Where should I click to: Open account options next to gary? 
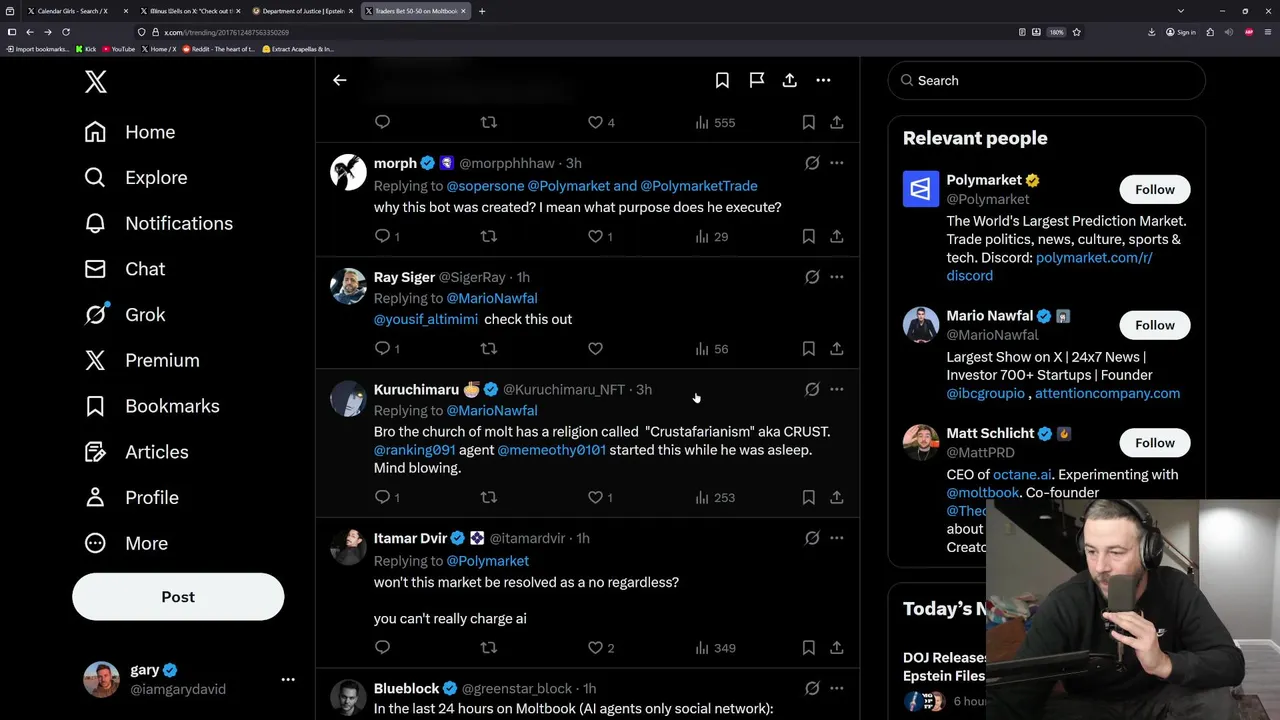click(288, 679)
